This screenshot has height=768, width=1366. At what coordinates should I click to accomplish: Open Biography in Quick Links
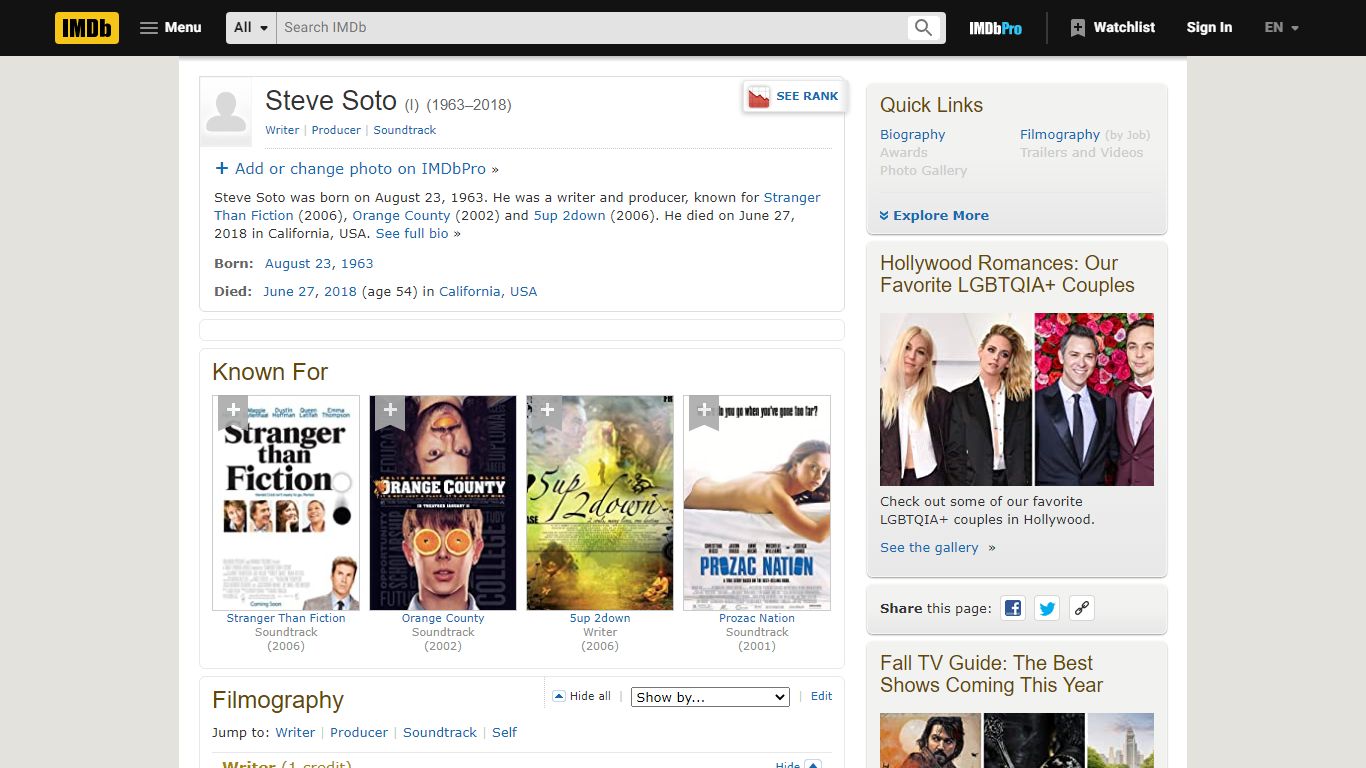[912, 135]
